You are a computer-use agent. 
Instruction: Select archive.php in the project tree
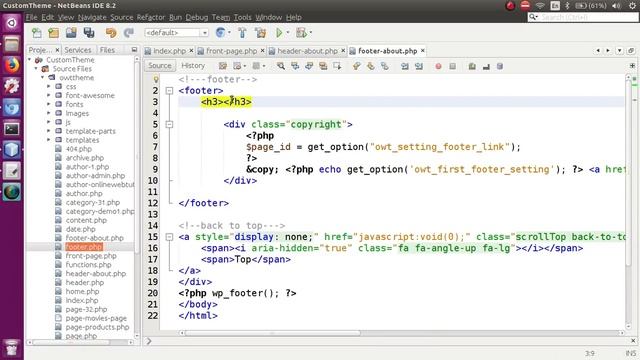[84, 158]
